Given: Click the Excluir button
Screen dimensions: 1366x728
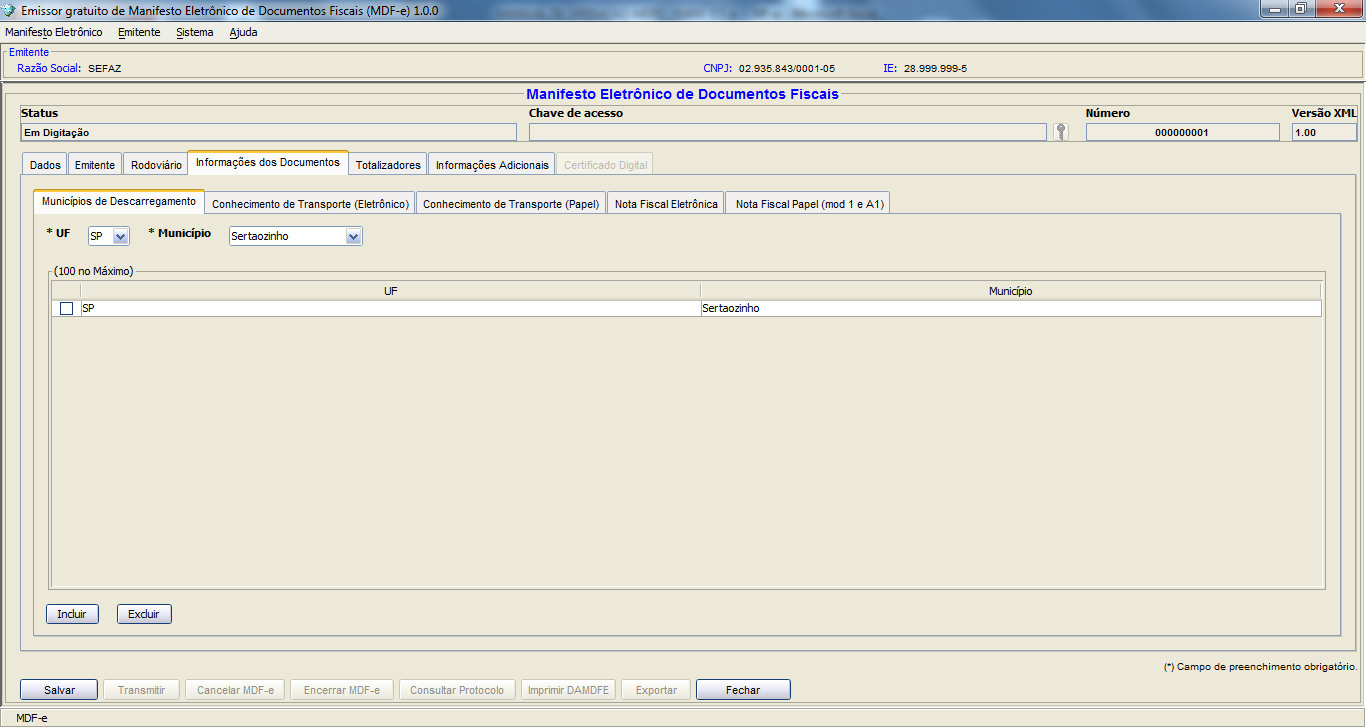Looking at the screenshot, I should (144, 614).
